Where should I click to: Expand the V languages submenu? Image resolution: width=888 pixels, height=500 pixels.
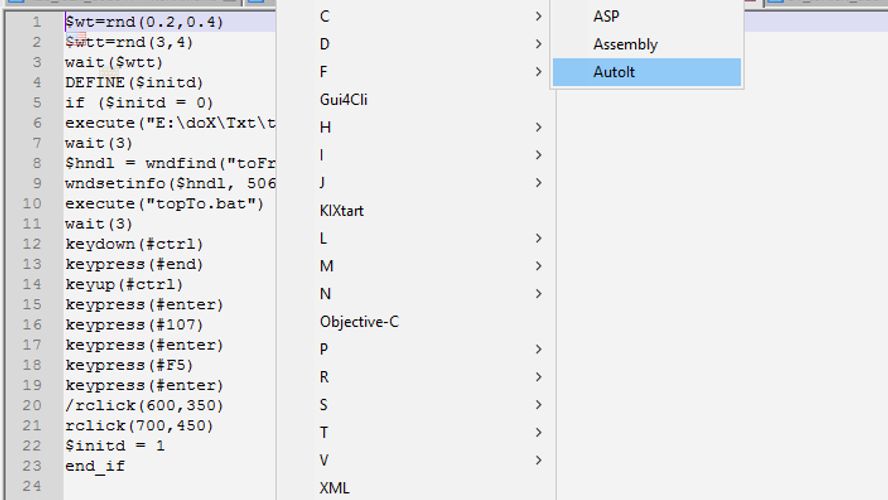point(539,460)
